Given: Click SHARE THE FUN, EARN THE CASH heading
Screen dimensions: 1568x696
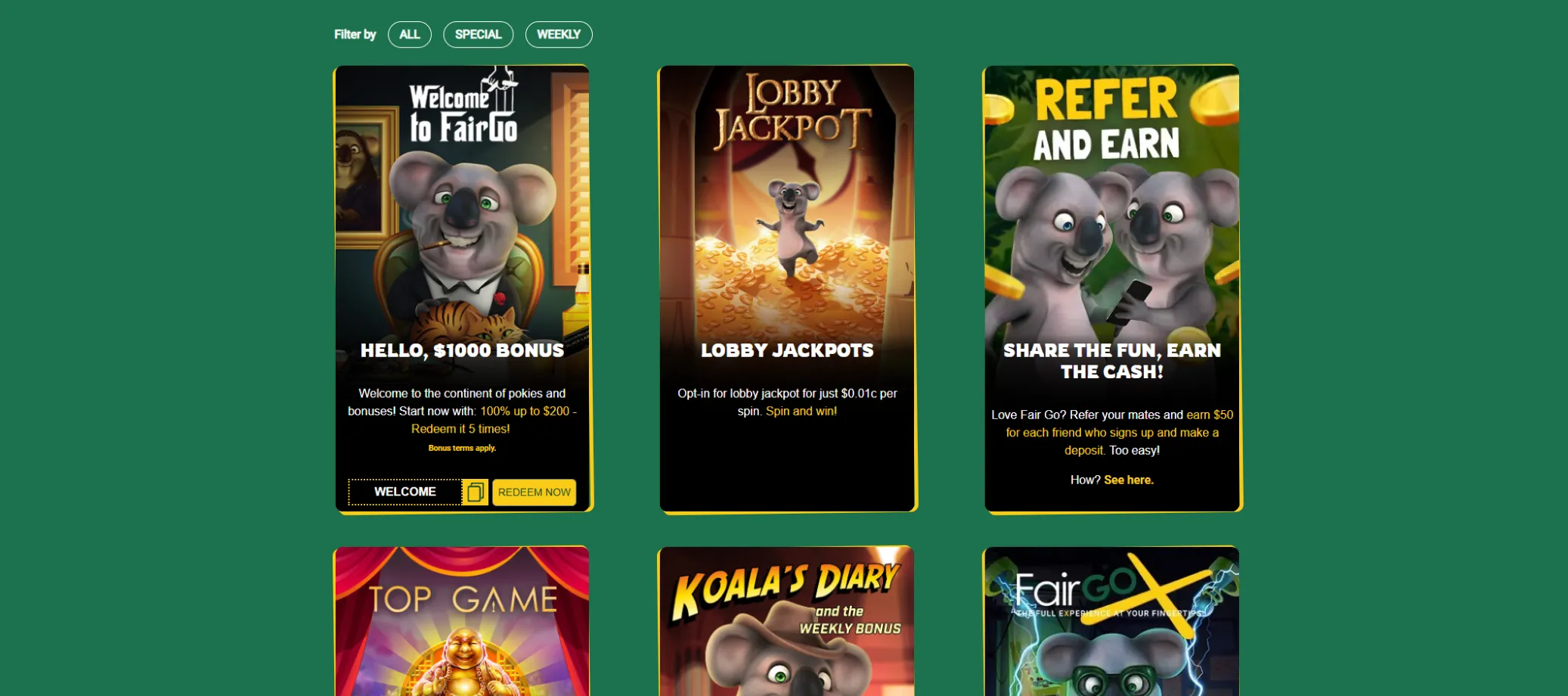Looking at the screenshot, I should coord(1112,361).
